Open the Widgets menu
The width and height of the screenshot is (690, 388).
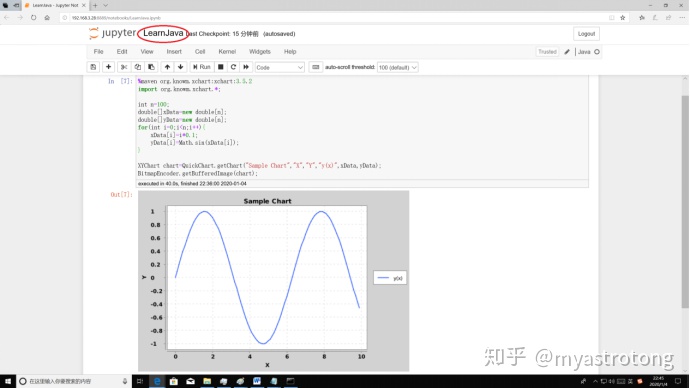point(260,51)
